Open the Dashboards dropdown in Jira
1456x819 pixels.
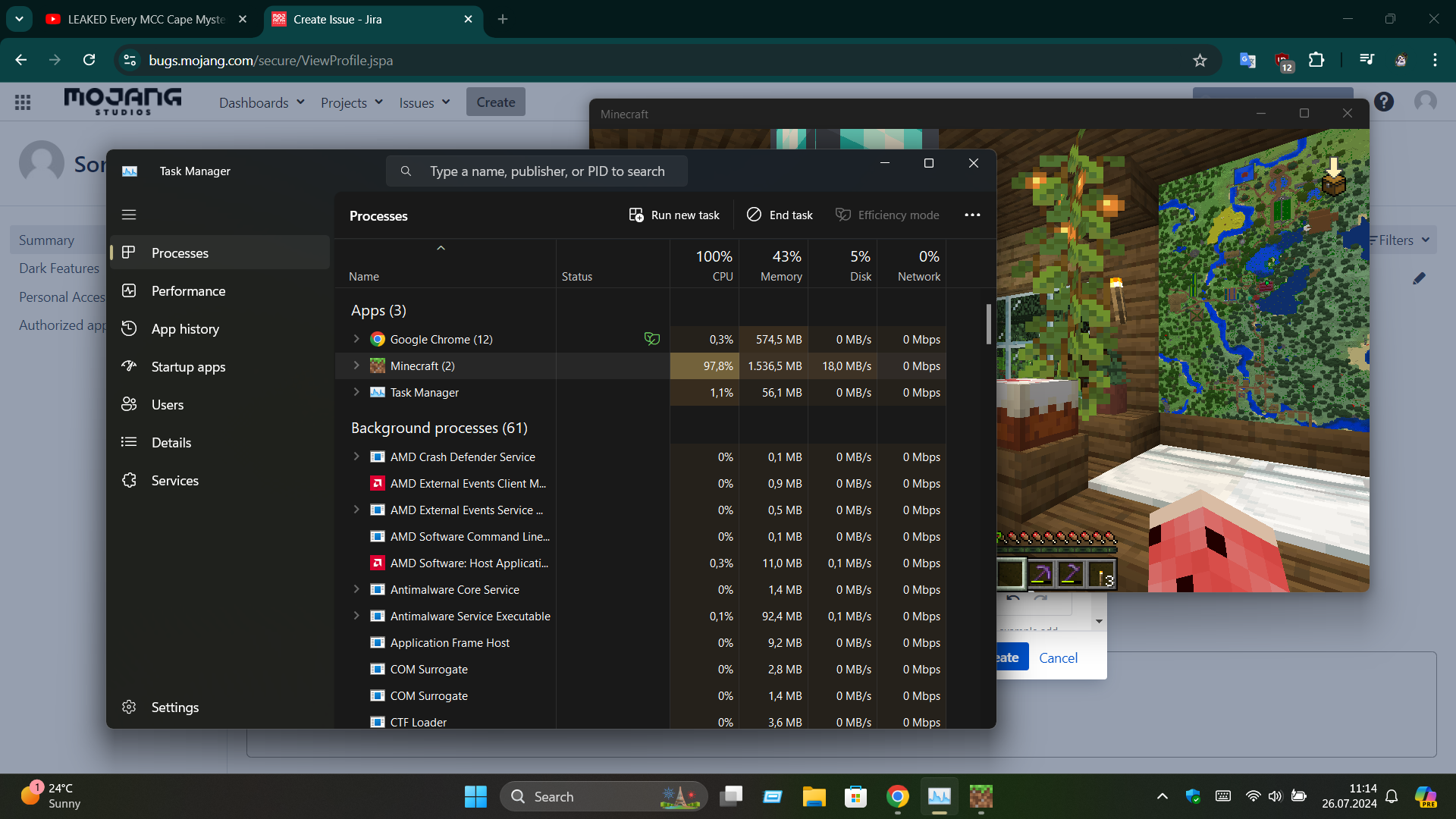point(262,102)
